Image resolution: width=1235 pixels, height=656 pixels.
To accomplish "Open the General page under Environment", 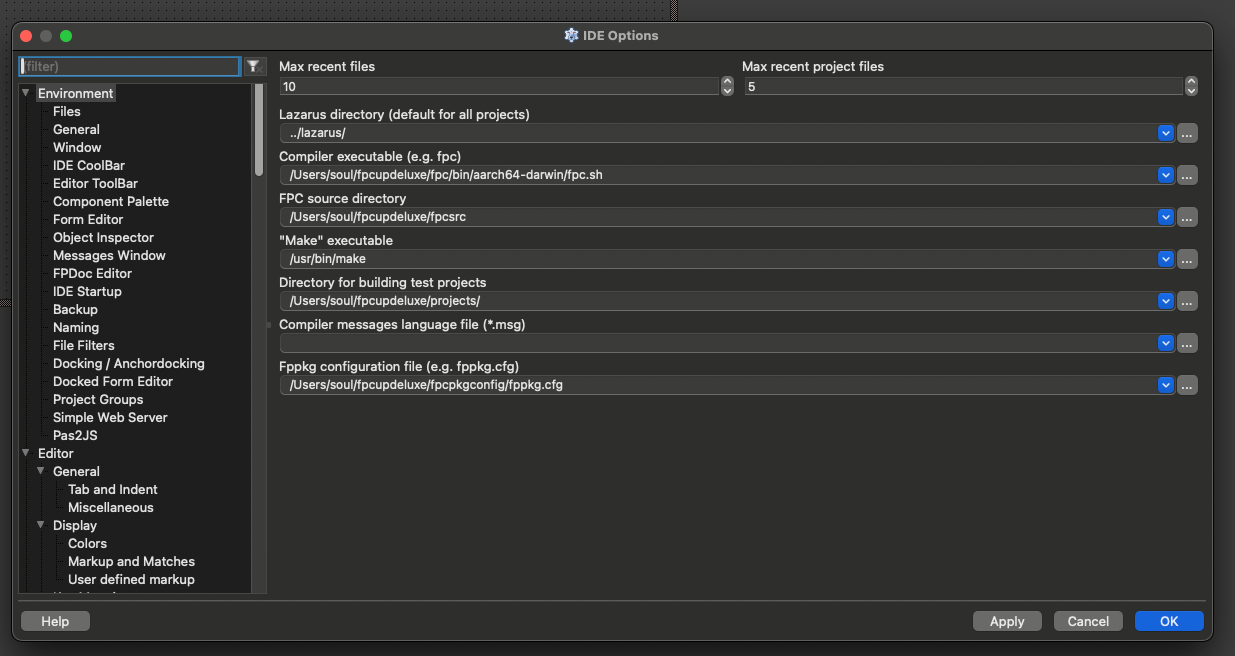I will [x=76, y=129].
